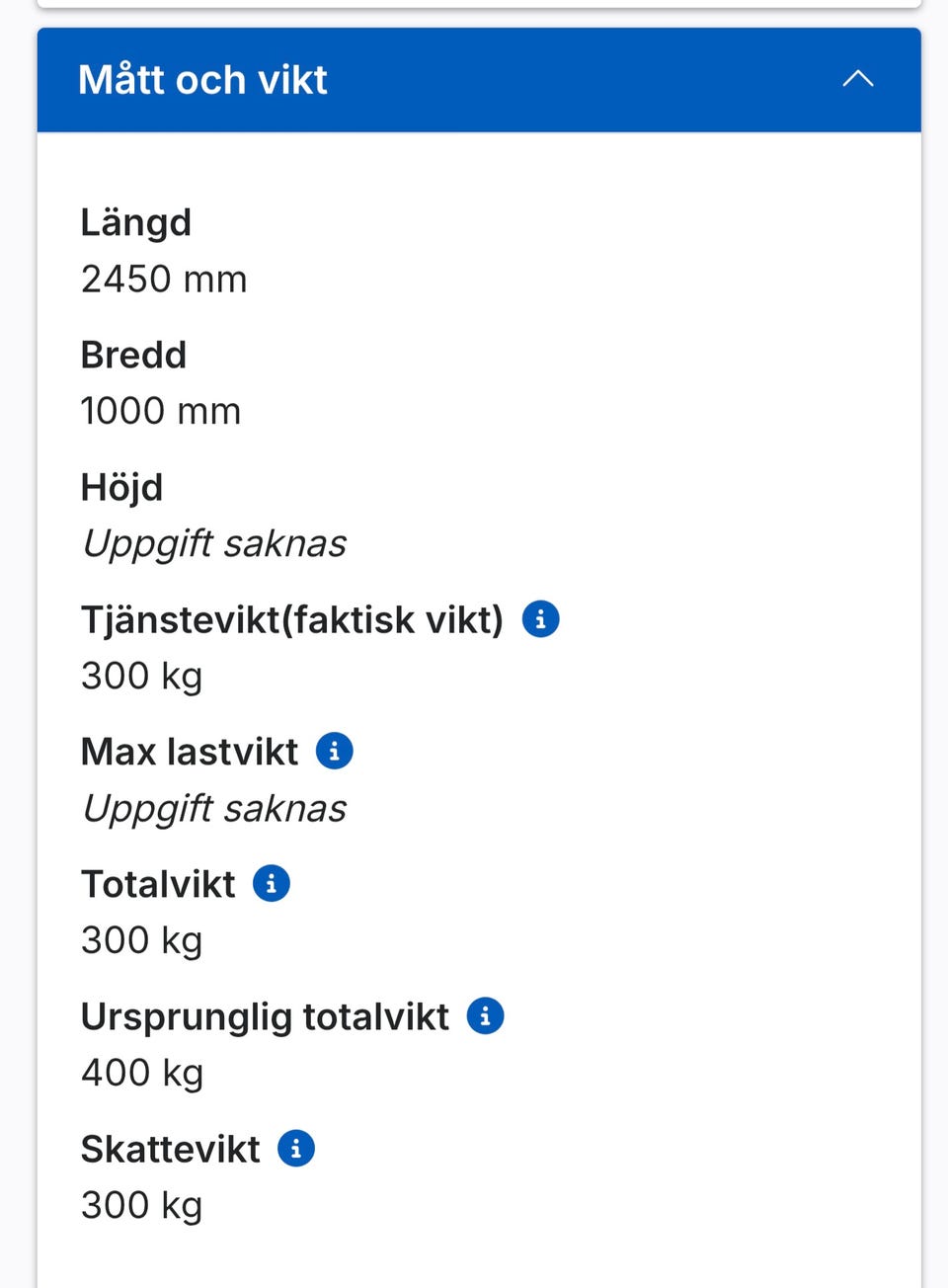
Task: Select 300 kg value under Skattevikt
Action: click(142, 1205)
